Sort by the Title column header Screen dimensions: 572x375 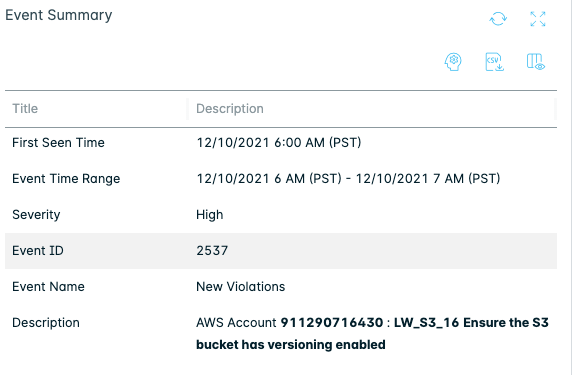(x=25, y=109)
